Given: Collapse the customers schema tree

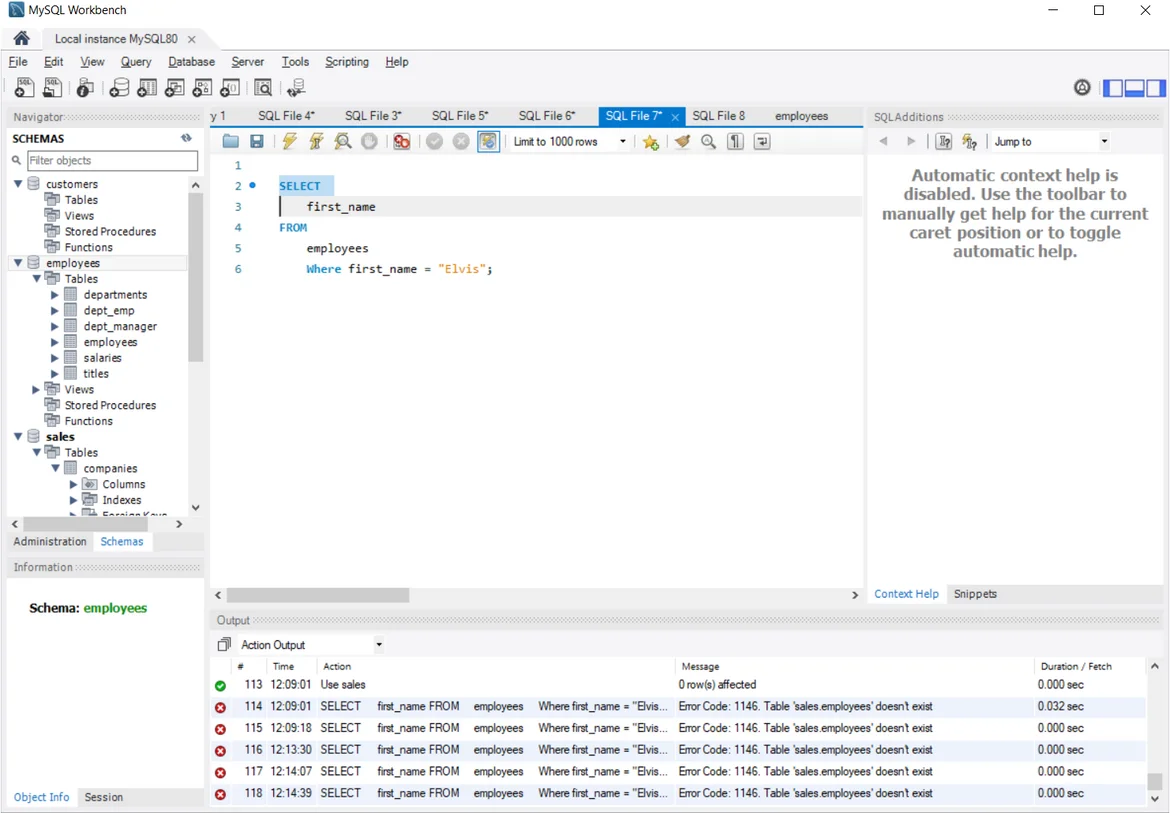Looking at the screenshot, I should pos(18,184).
